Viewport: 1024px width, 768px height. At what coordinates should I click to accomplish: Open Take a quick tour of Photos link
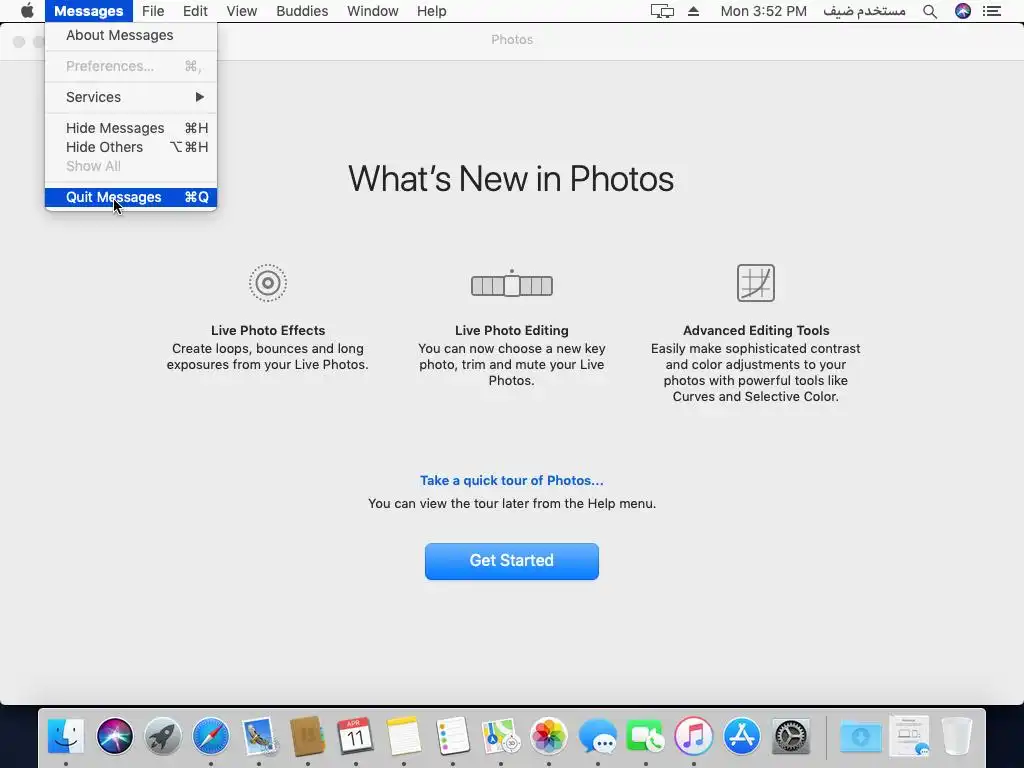coord(511,481)
